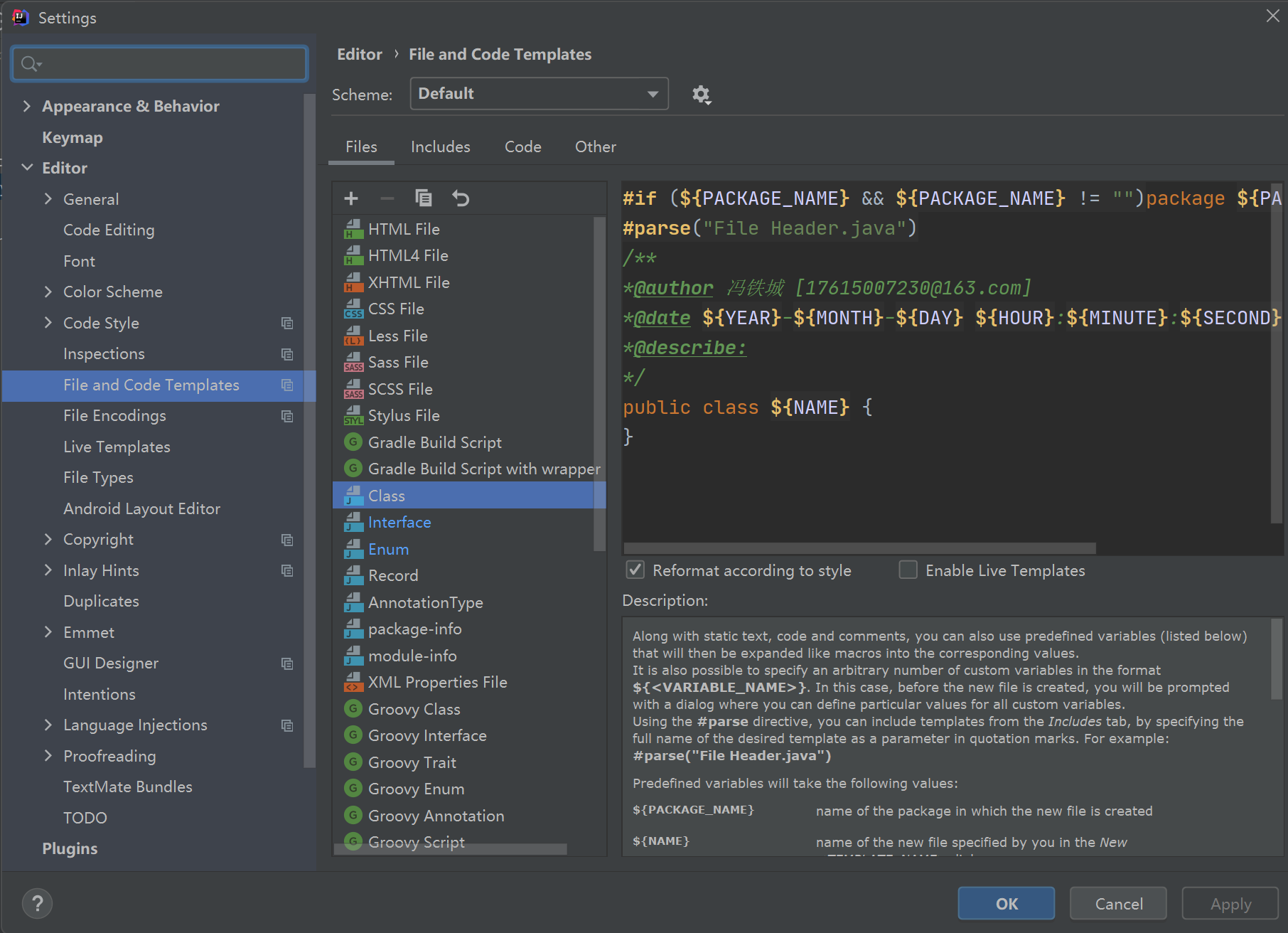
Task: Click the OK button
Action: pos(1007,904)
